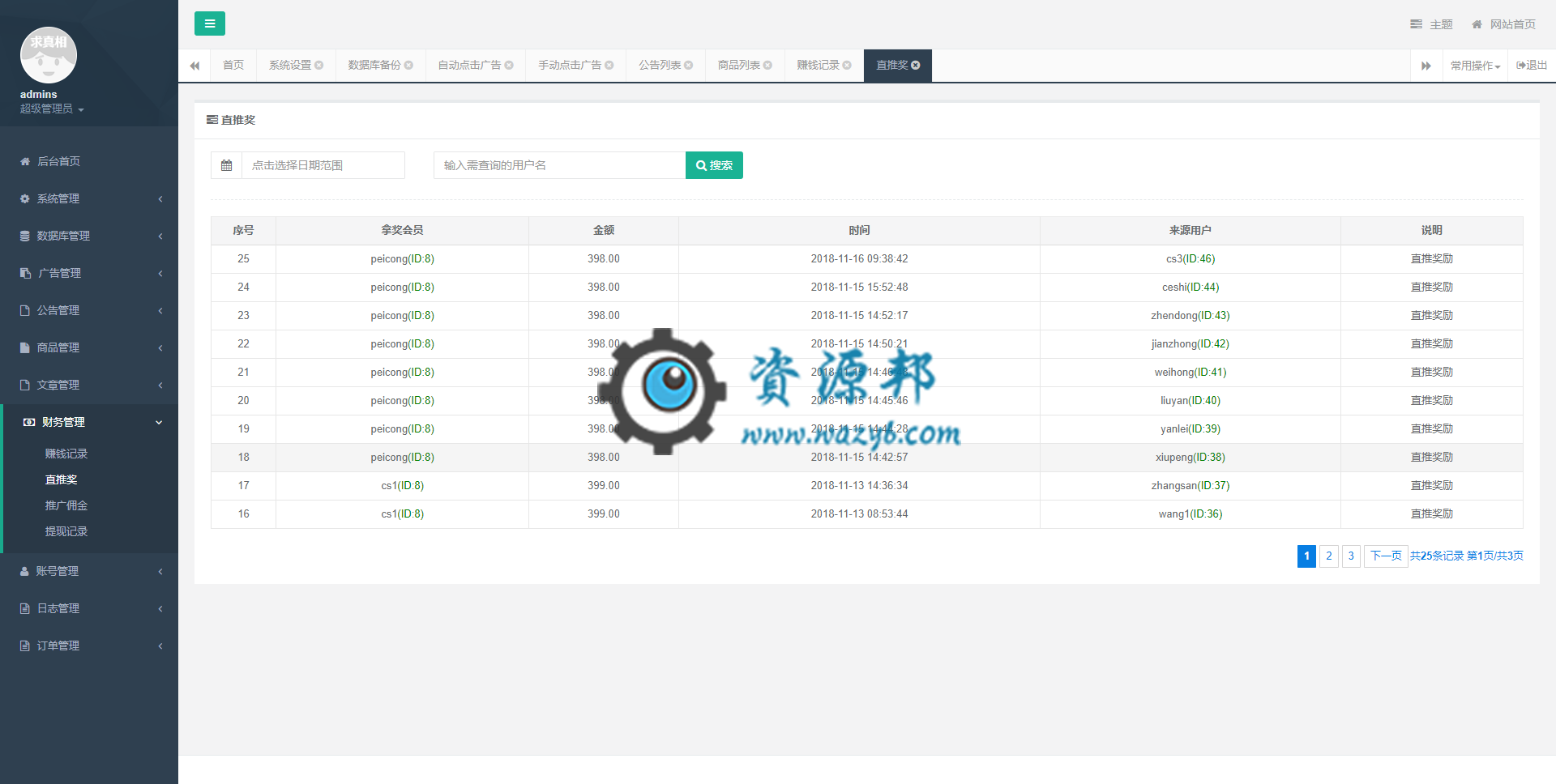Image resolution: width=1556 pixels, height=784 pixels.
Task: Click amount 399.00 in row 17
Action: [604, 486]
